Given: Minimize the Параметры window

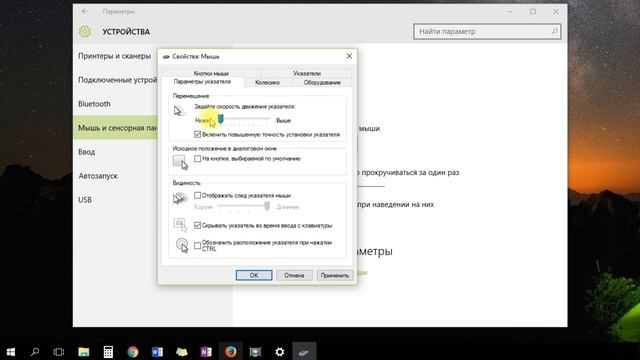Looking at the screenshot, I should [510, 11].
